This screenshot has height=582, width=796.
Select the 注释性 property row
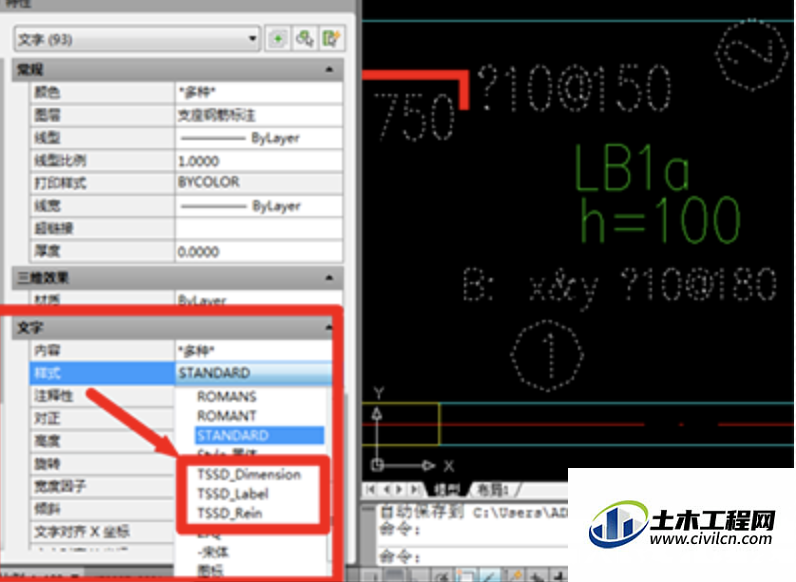click(102, 396)
